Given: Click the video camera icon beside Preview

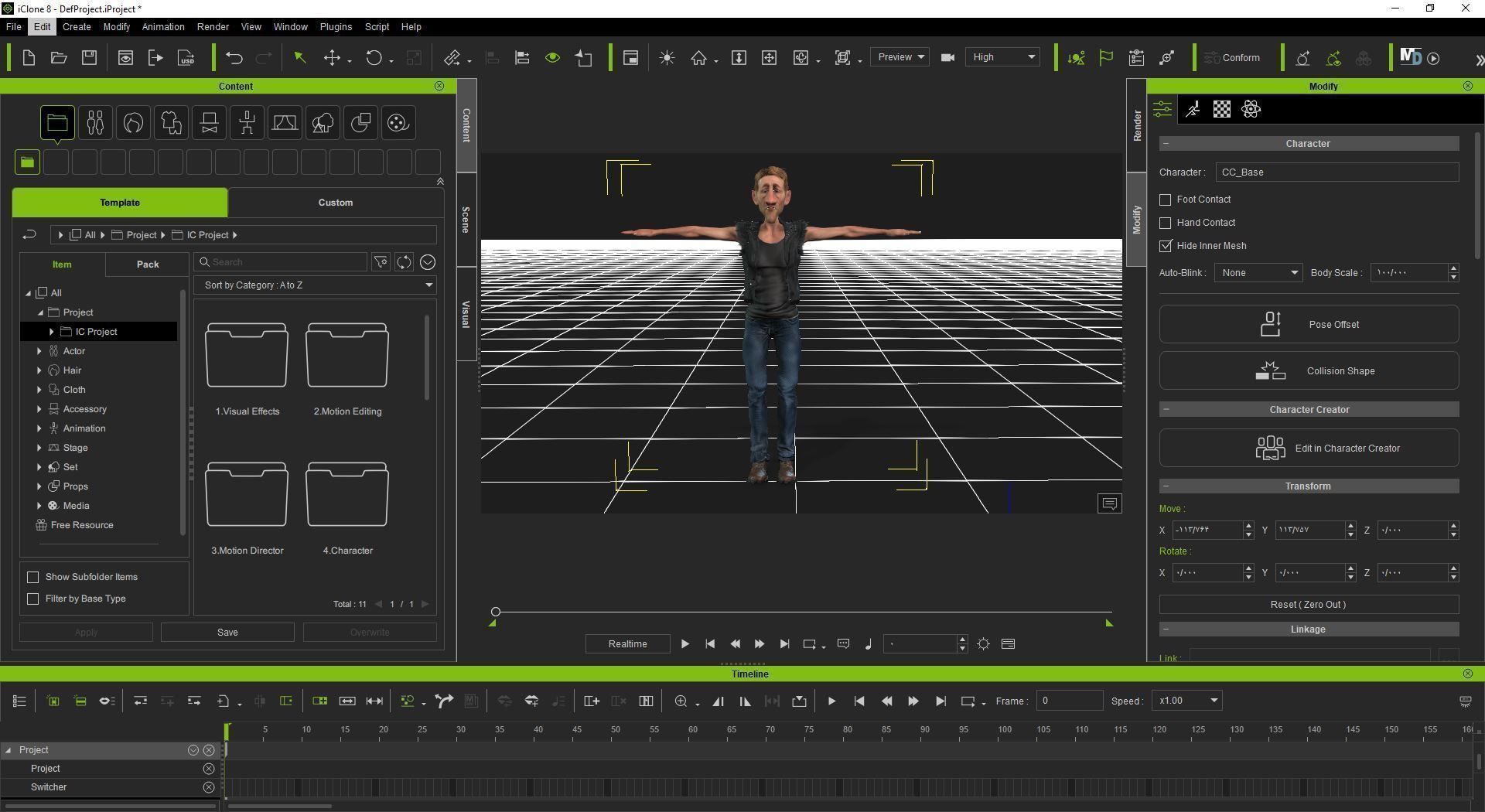Looking at the screenshot, I should [947, 58].
